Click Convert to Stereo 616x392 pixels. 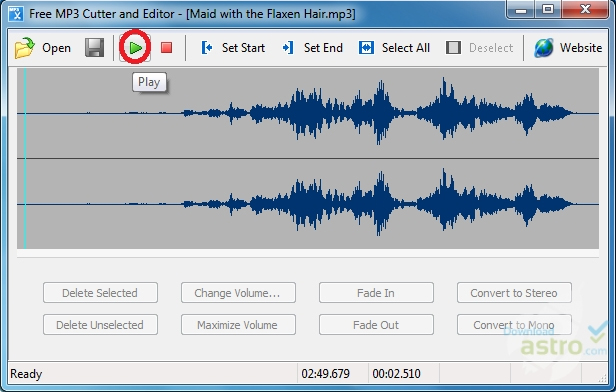click(x=514, y=293)
